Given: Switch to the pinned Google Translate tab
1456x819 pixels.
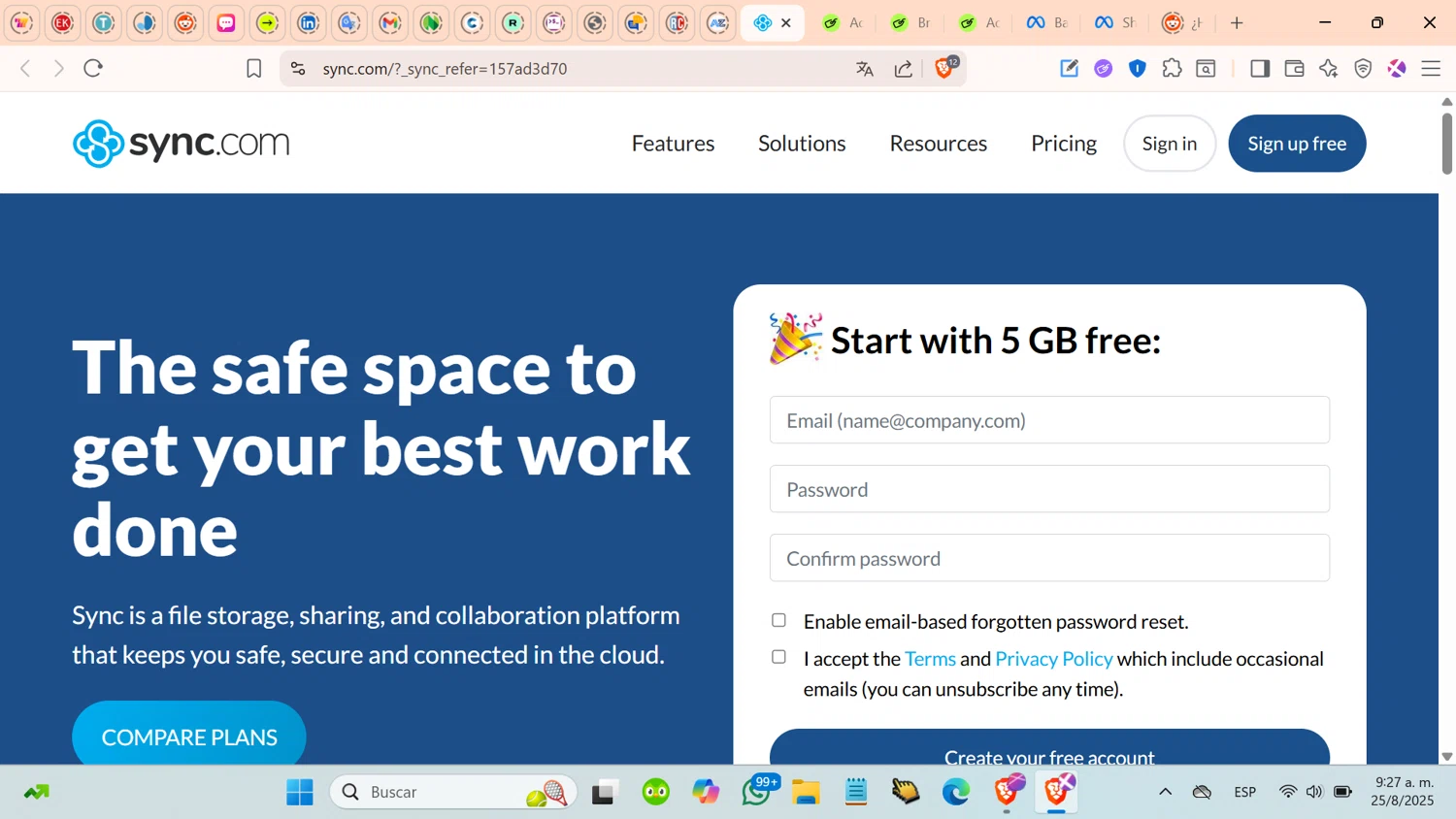Looking at the screenshot, I should tap(349, 22).
